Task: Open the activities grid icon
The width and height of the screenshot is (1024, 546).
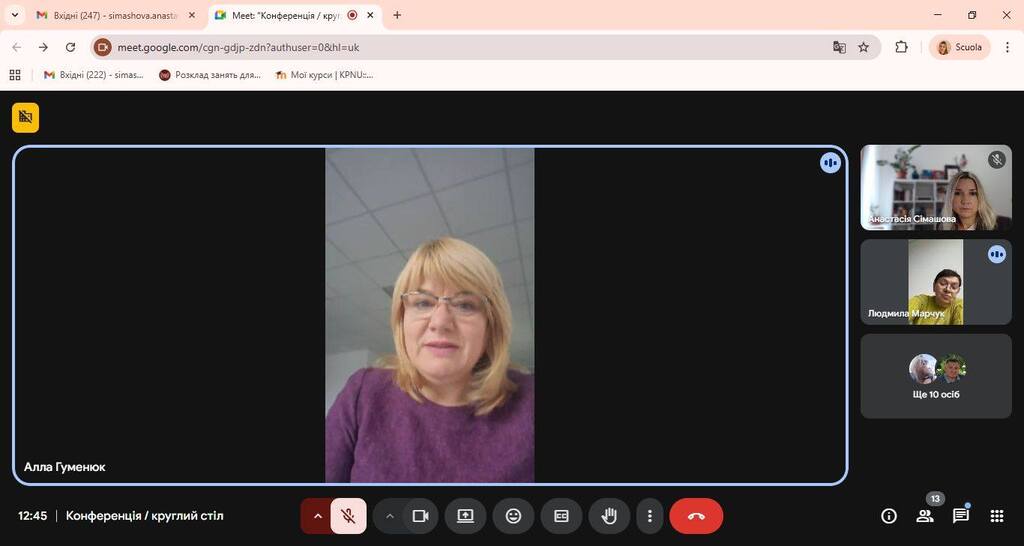Action: pos(996,516)
